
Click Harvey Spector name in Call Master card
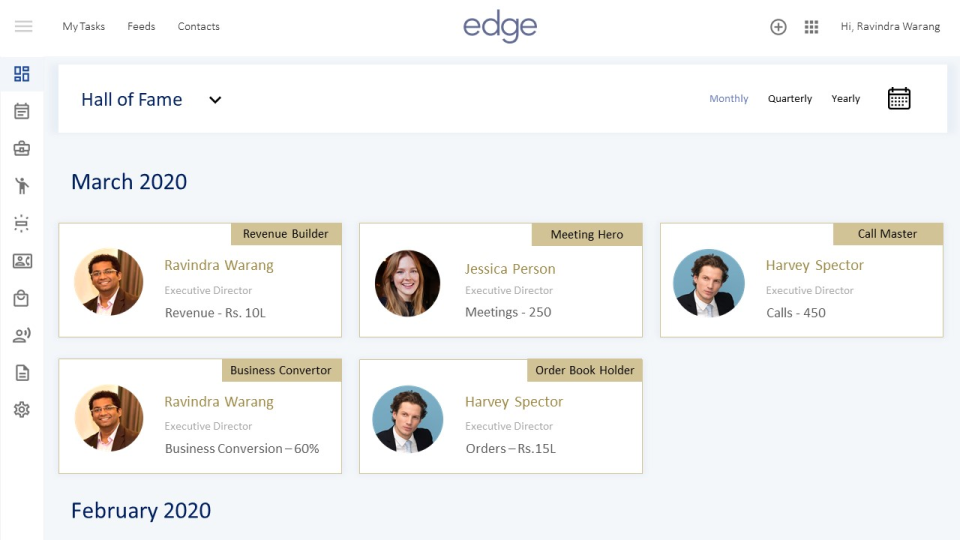(814, 265)
